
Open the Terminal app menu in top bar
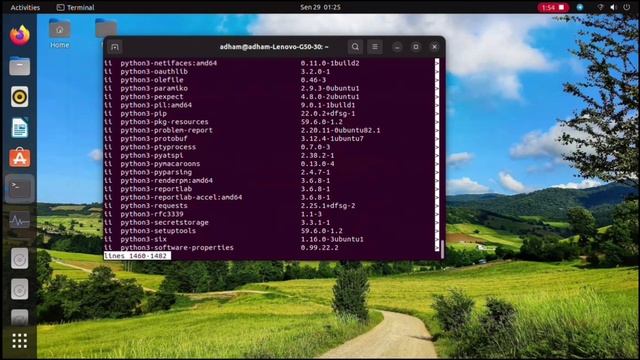[x=75, y=7]
